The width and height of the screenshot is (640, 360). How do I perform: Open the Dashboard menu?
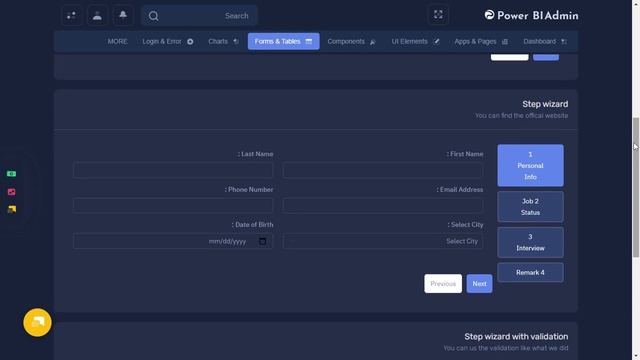(545, 42)
